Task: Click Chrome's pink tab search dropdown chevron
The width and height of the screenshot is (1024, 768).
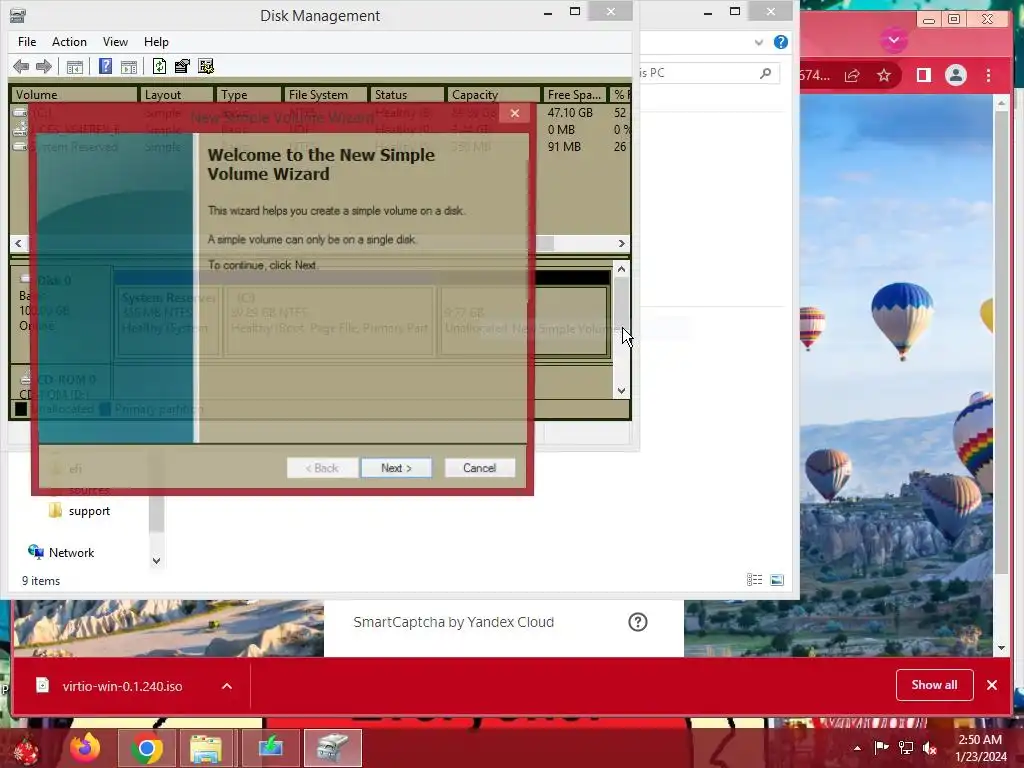Action: point(894,40)
